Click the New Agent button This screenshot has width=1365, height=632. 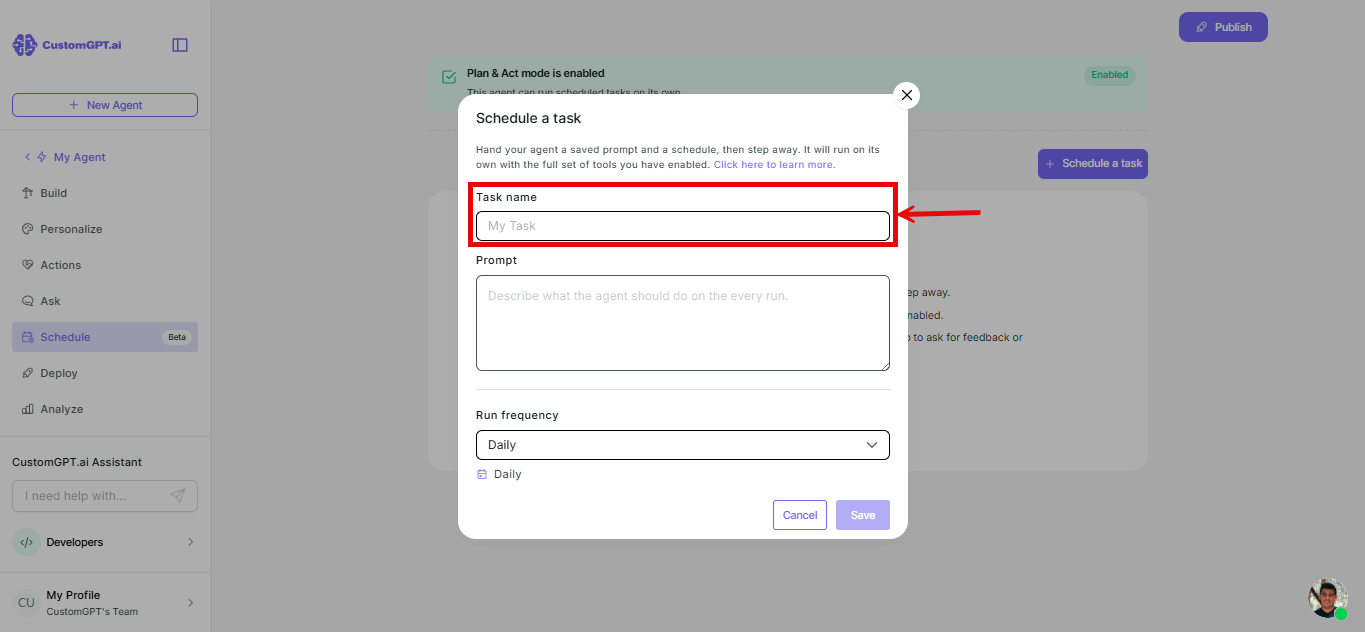[105, 105]
